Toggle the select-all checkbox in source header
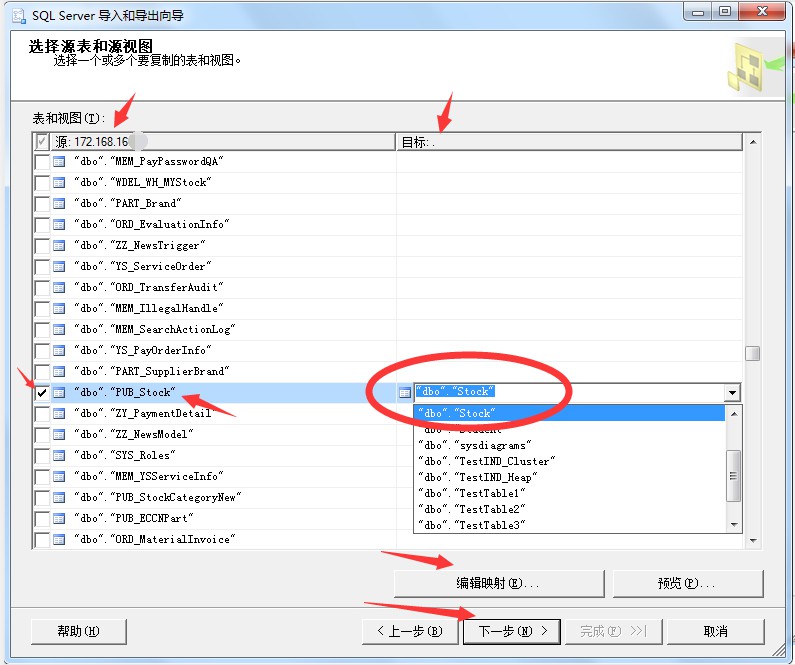This screenshot has width=795, height=665. [x=42, y=142]
